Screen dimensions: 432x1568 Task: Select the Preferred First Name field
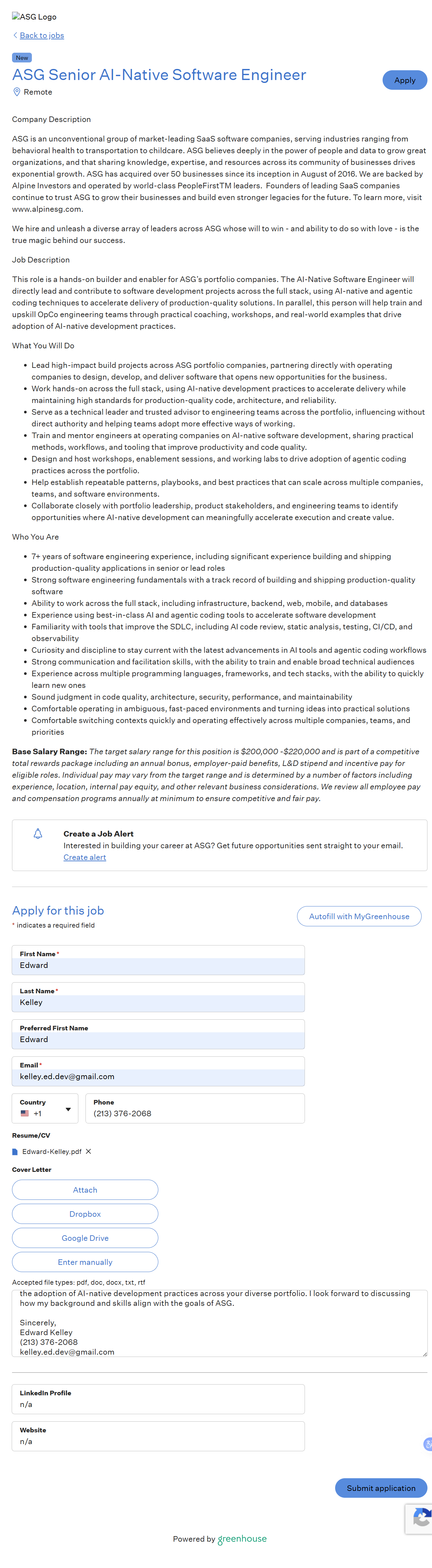pos(158,1040)
